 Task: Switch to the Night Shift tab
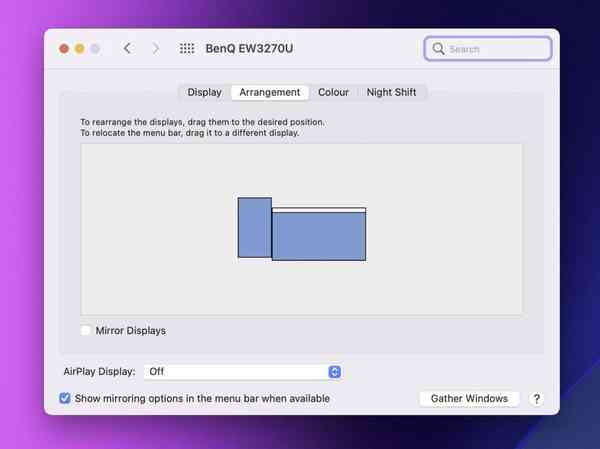(391, 92)
